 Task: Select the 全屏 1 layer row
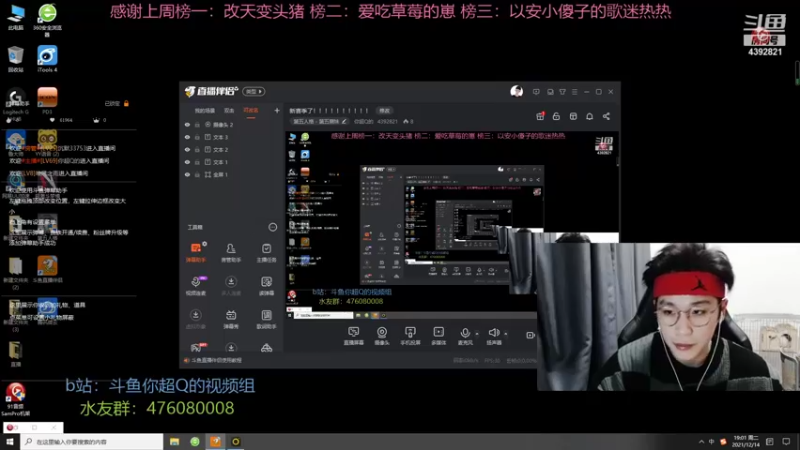pos(232,174)
